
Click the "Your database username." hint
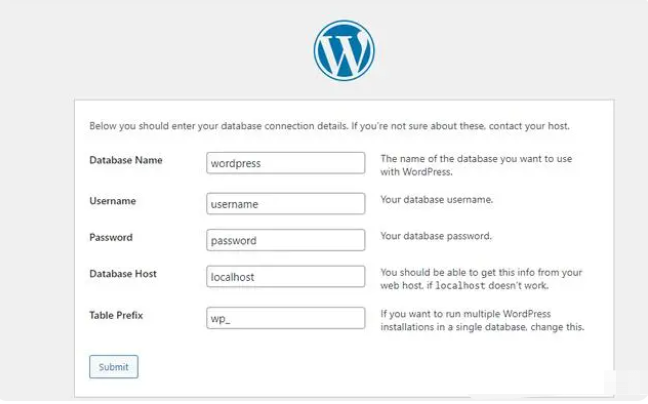tap(437, 200)
